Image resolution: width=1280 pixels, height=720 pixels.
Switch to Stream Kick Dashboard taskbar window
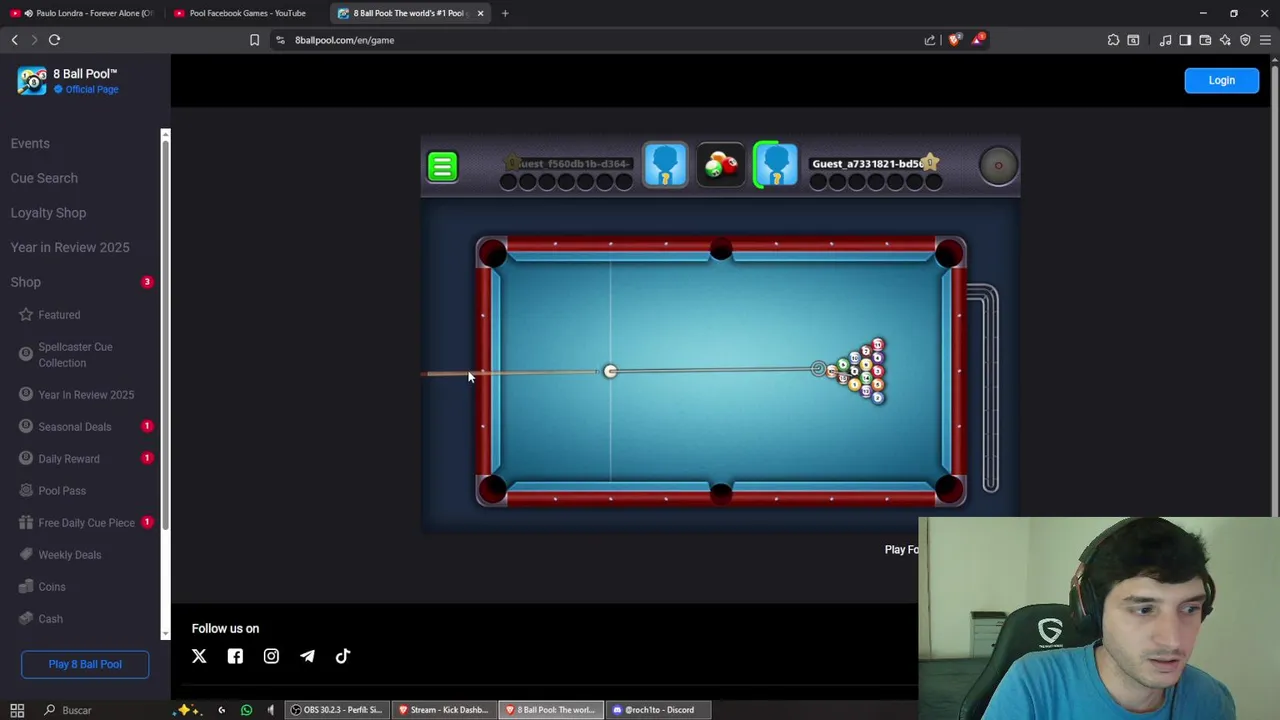(442, 710)
